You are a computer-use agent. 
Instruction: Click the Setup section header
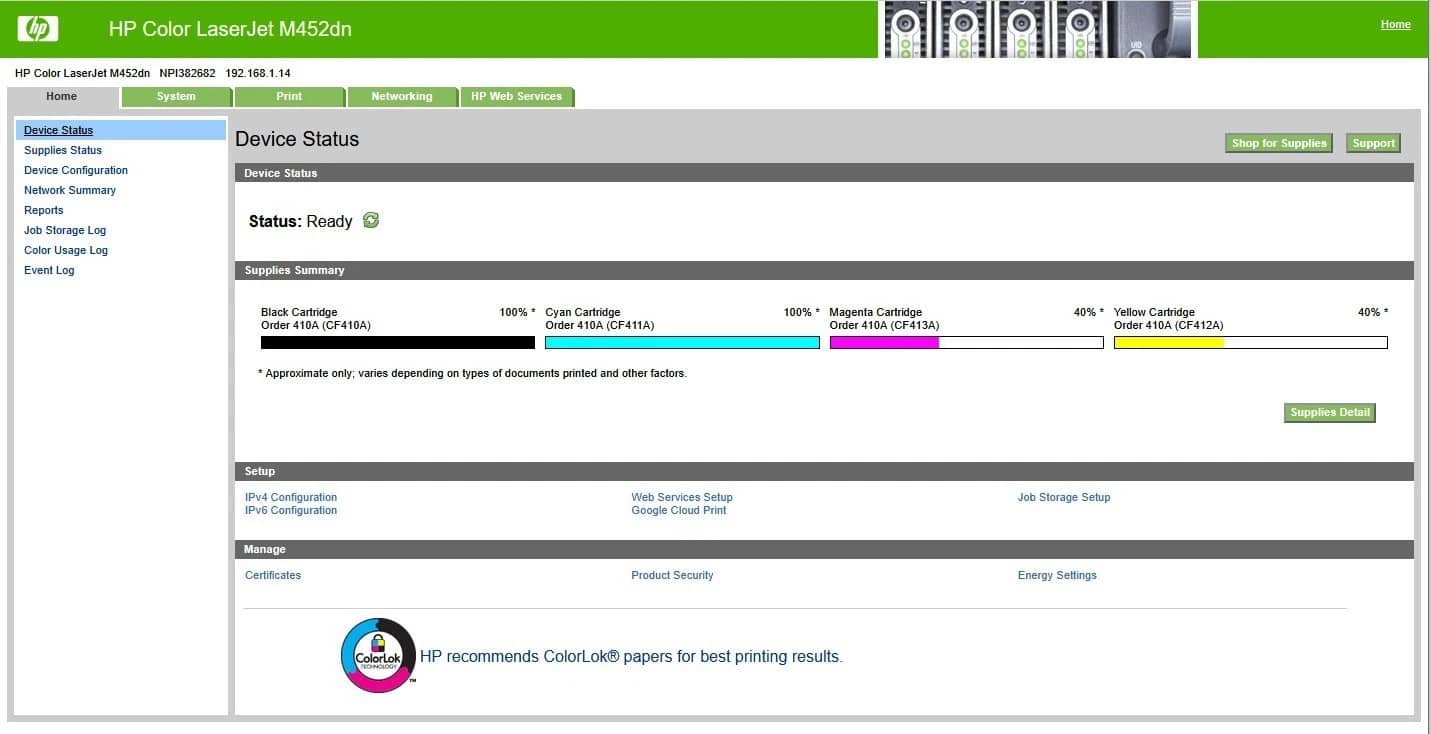coord(824,471)
